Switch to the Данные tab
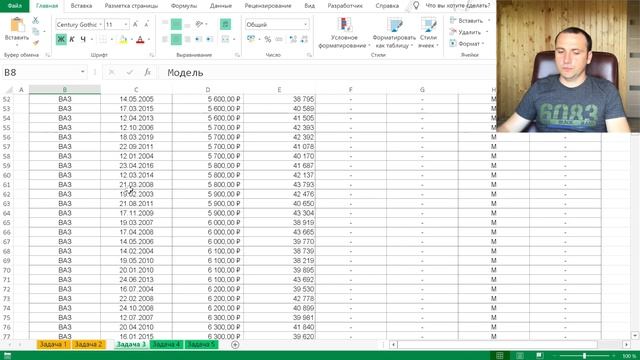Image resolution: width=640 pixels, height=360 pixels. pyautogui.click(x=221, y=6)
